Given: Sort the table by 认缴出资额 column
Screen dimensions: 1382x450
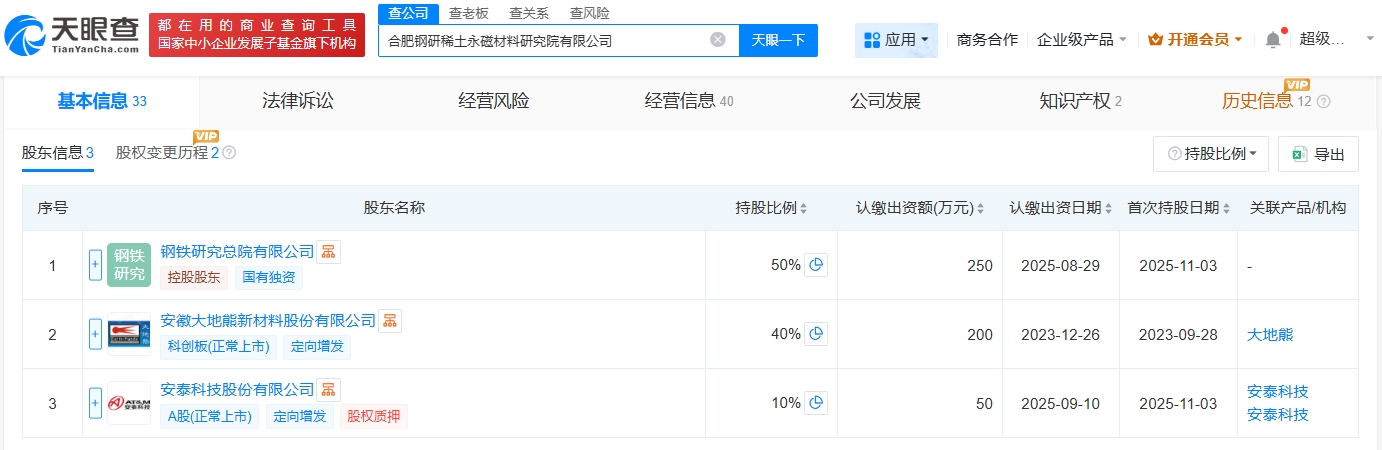Looking at the screenshot, I should [920, 208].
